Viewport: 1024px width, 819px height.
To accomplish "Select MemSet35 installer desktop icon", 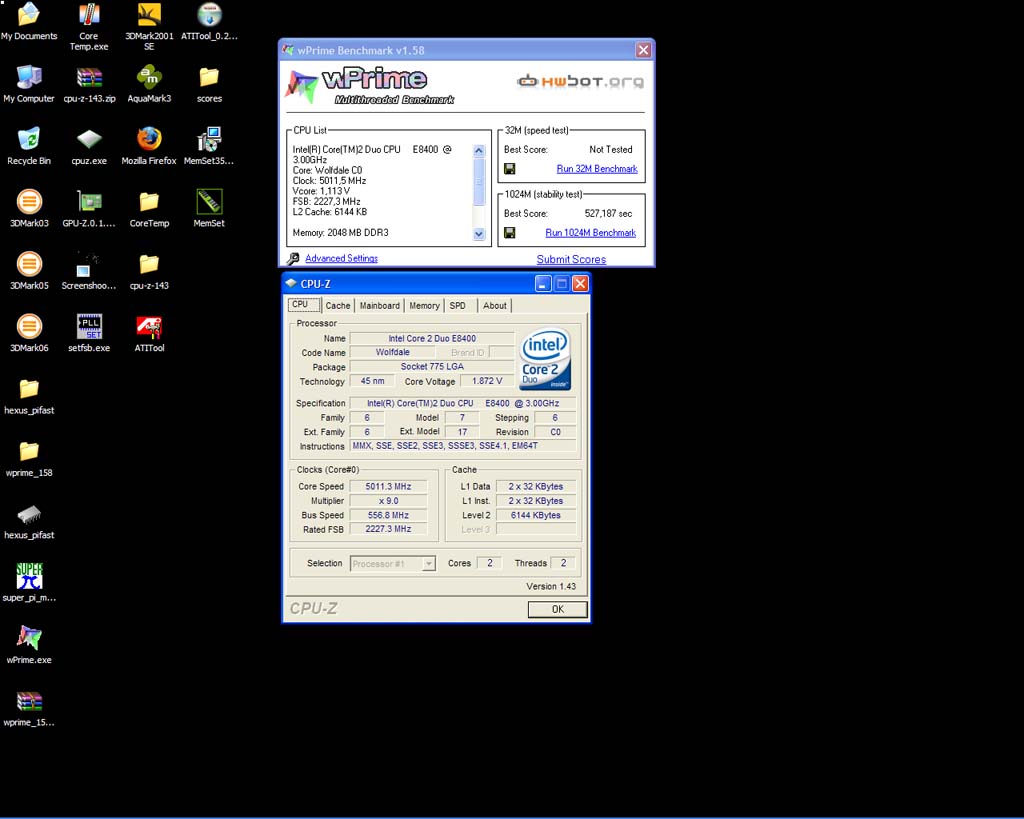I will tap(209, 146).
